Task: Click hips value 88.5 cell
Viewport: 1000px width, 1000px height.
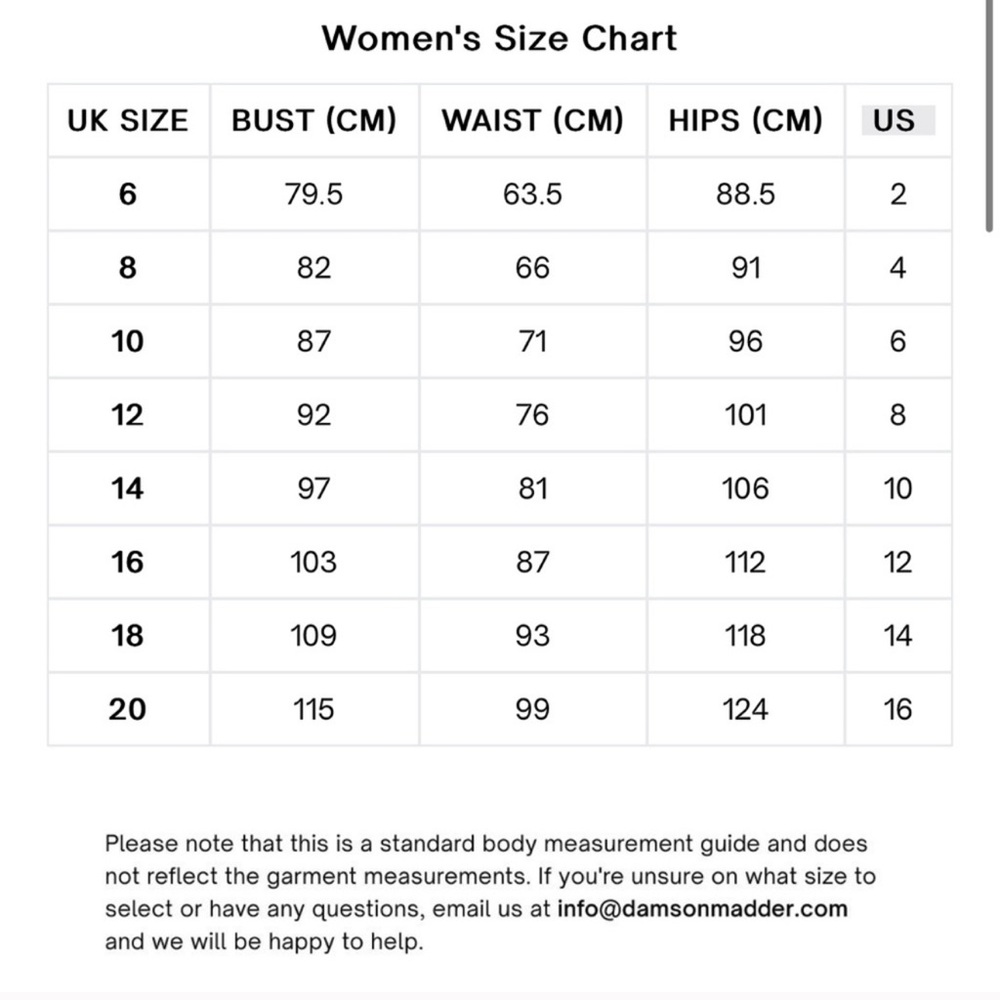Action: coord(746,194)
